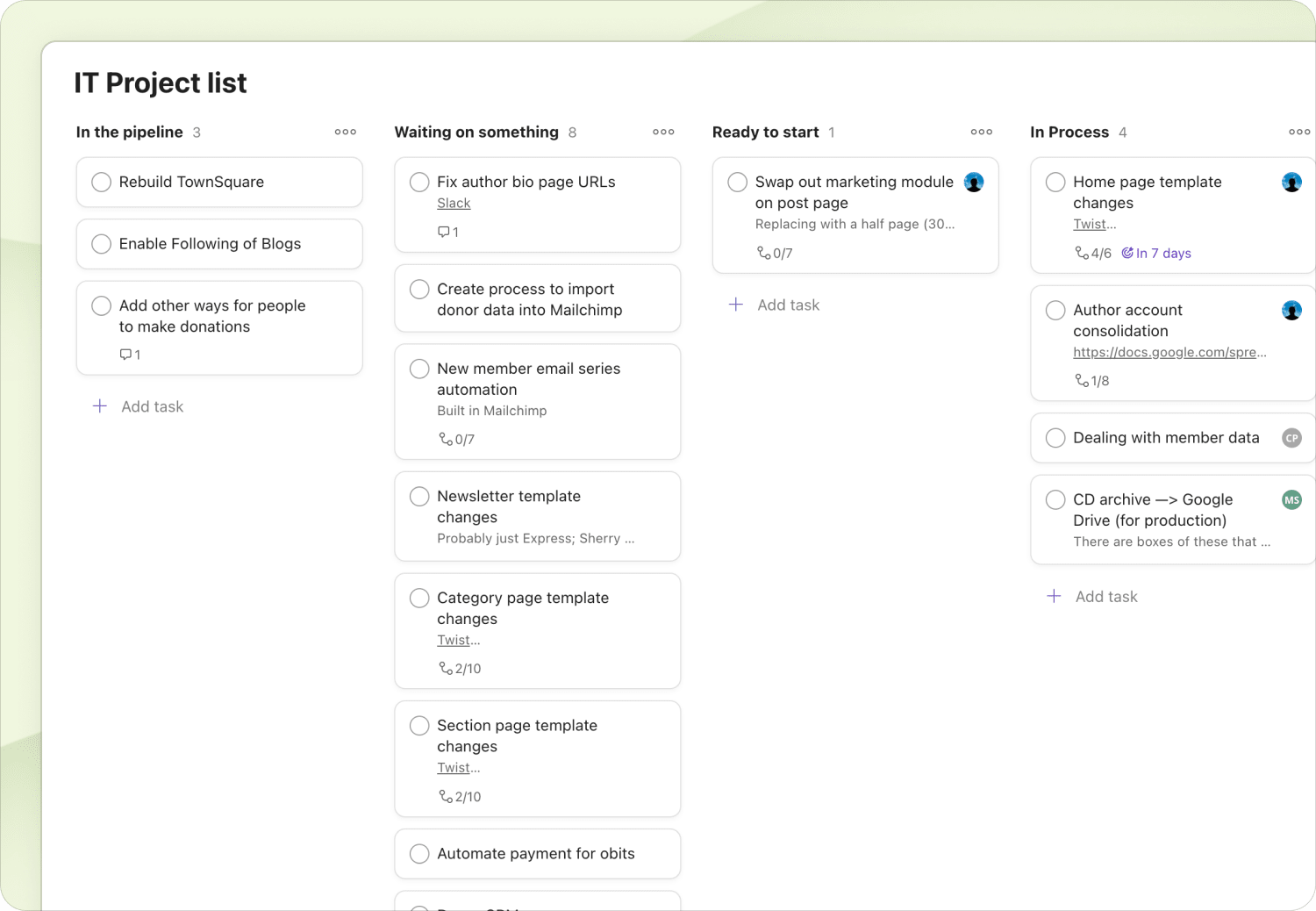Click comment icon on Add other ways task
The height and width of the screenshot is (911, 1316).
click(x=125, y=355)
